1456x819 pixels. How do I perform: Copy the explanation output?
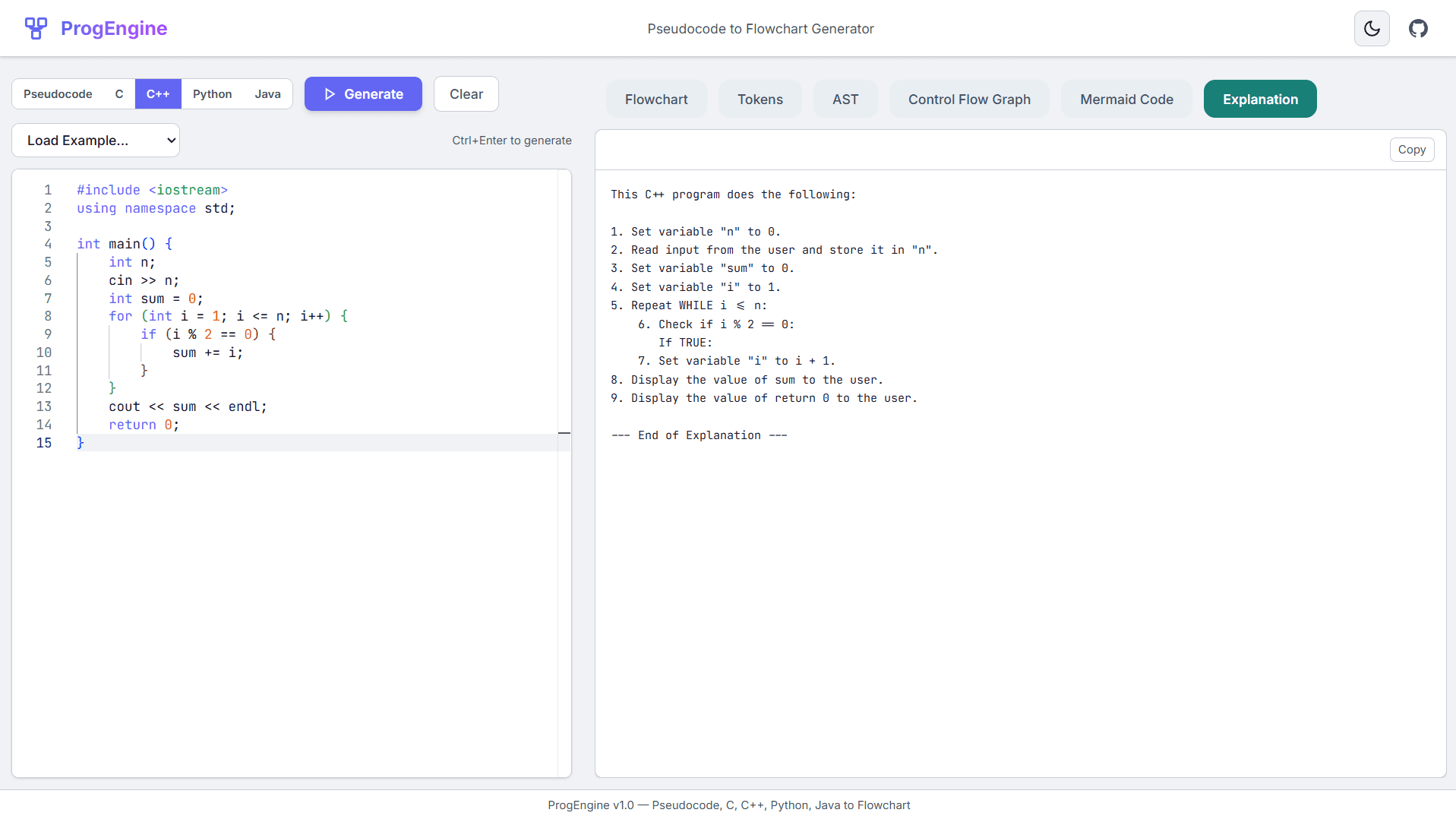1412,150
